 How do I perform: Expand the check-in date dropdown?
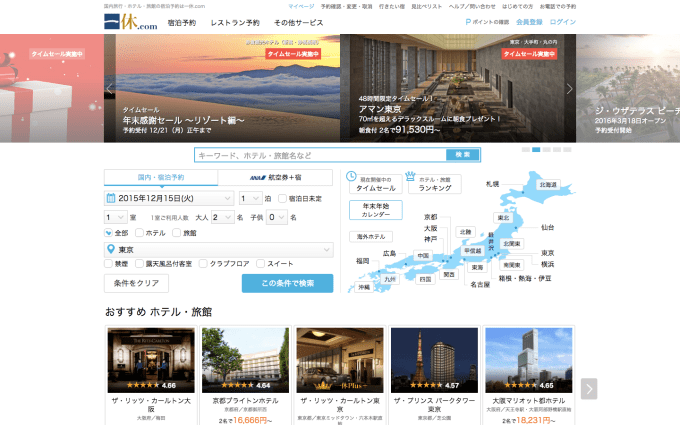click(x=170, y=198)
